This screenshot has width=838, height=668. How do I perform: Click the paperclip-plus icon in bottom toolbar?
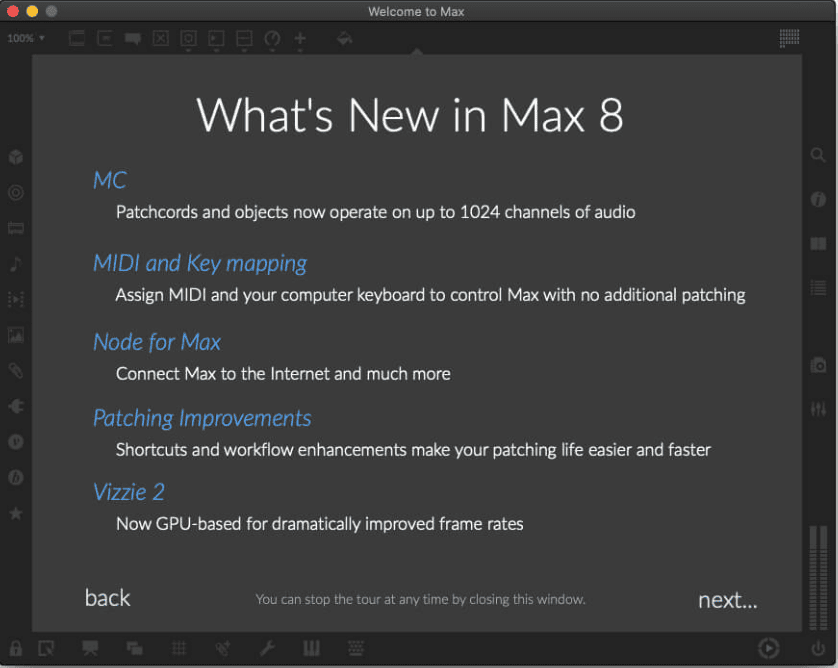tap(222, 648)
